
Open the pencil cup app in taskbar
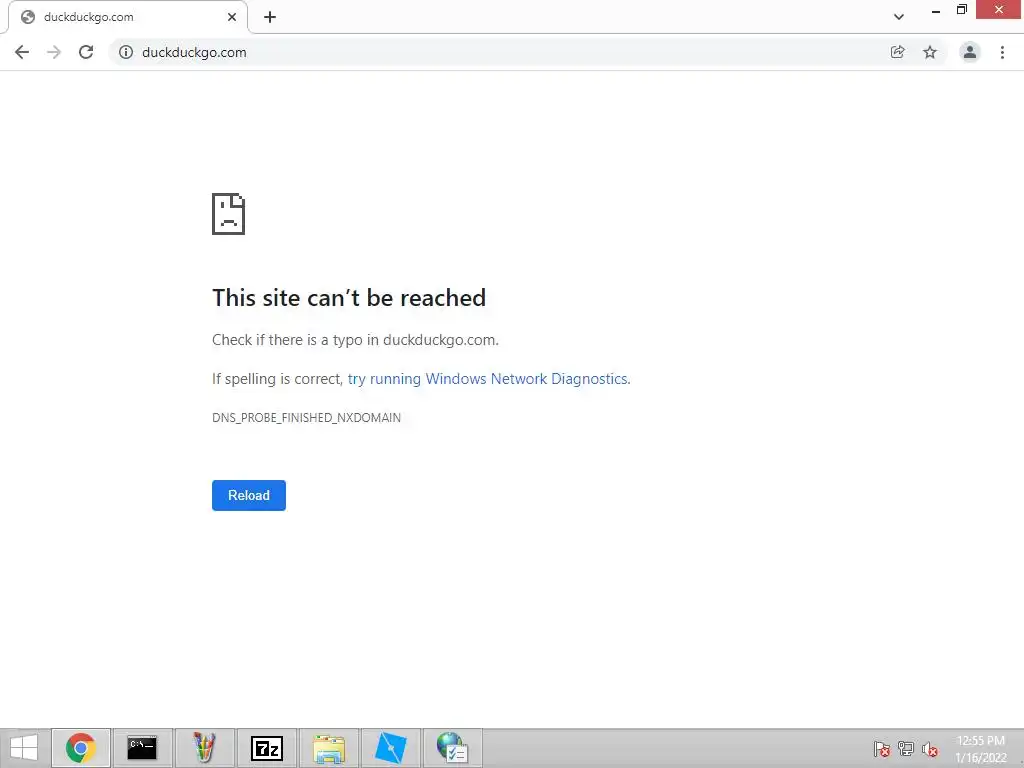tap(204, 748)
